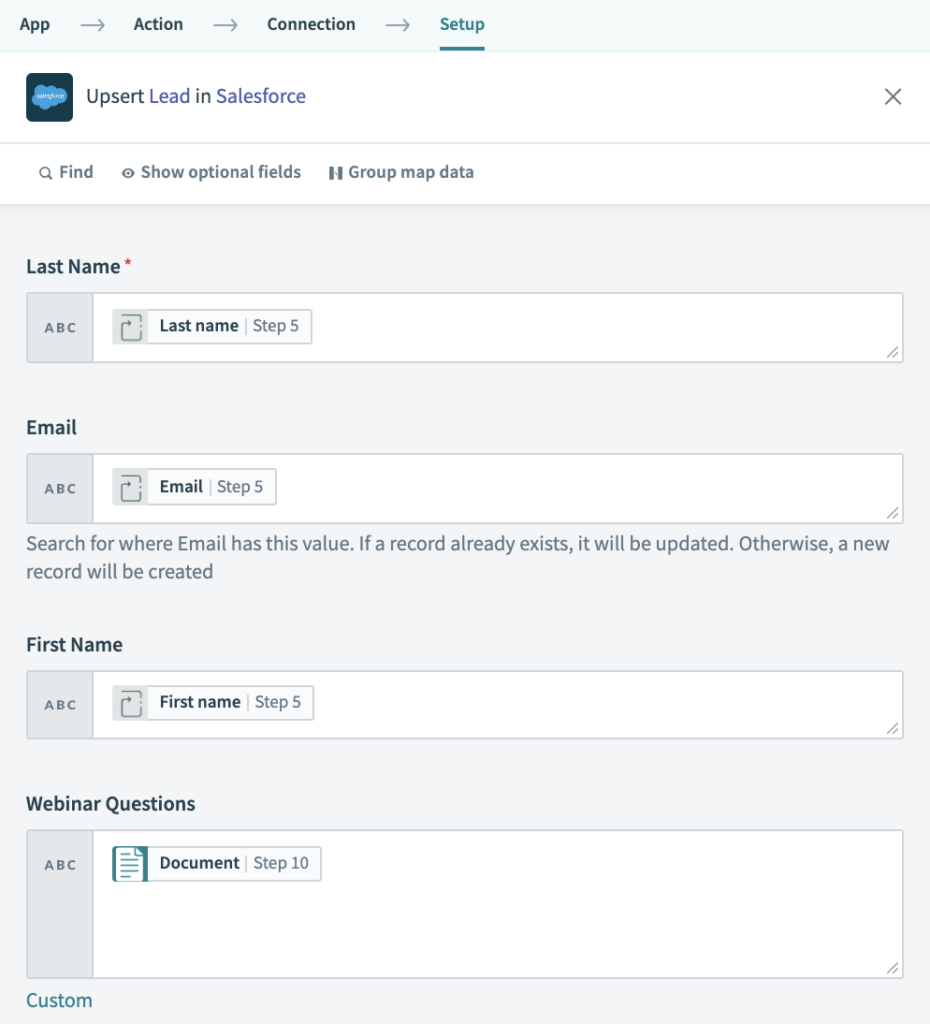This screenshot has width=930, height=1024.
Task: Open the Find search
Action: pyautogui.click(x=66, y=172)
